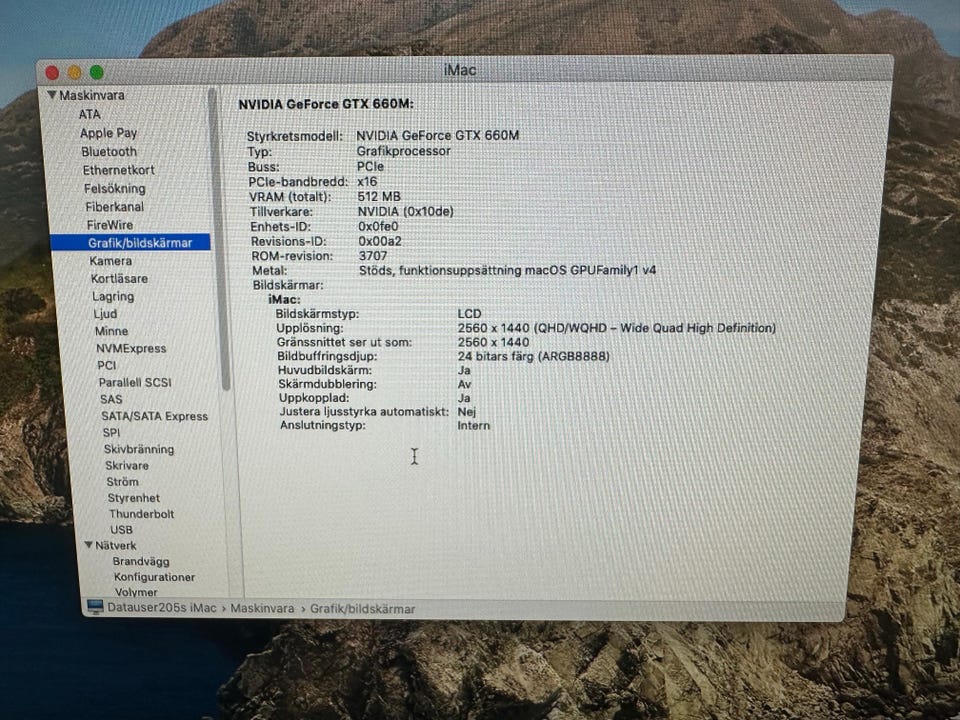Click the ROM revision value 3707
This screenshot has width=960, height=720.
point(373,256)
